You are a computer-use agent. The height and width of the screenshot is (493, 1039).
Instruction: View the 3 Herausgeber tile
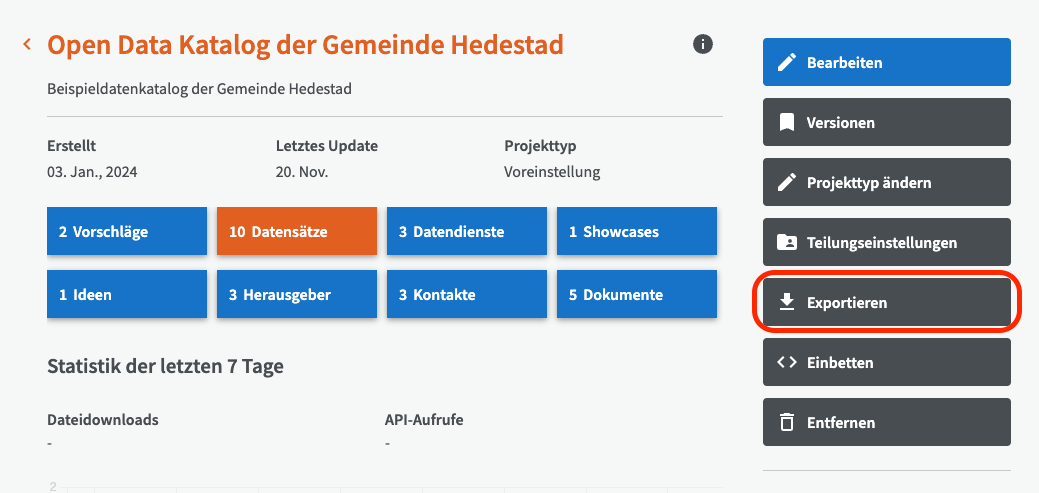(x=297, y=295)
